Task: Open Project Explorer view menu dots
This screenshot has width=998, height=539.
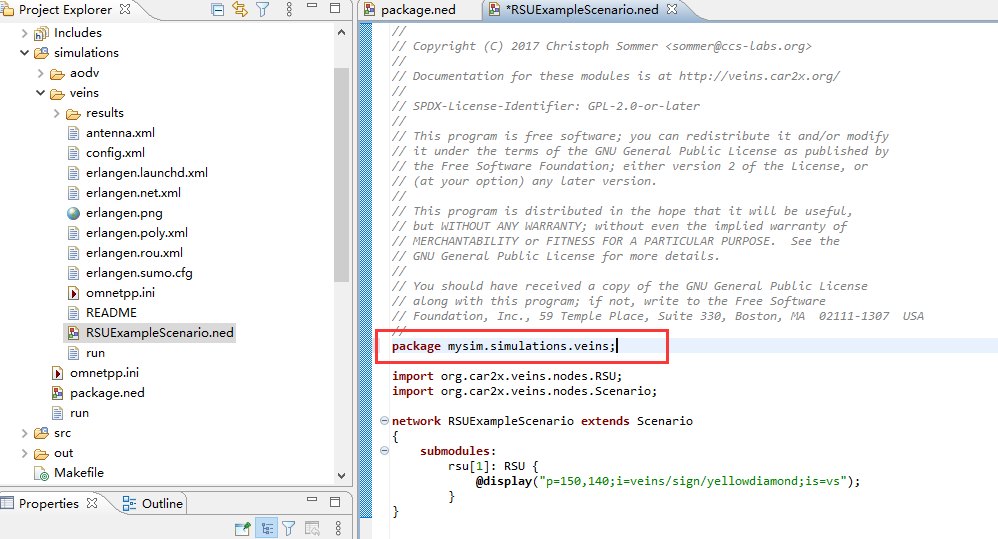Action: (x=289, y=10)
